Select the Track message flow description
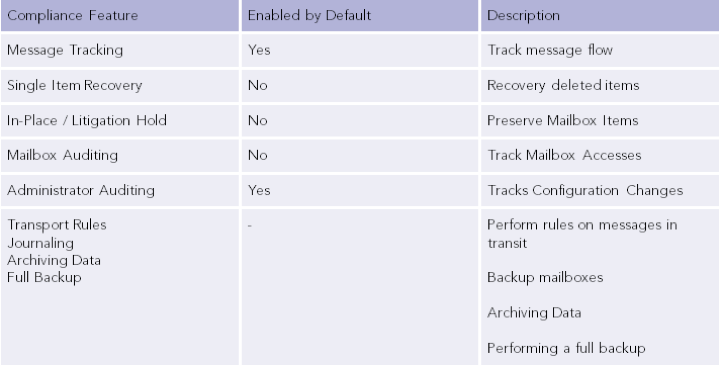 tap(550, 50)
